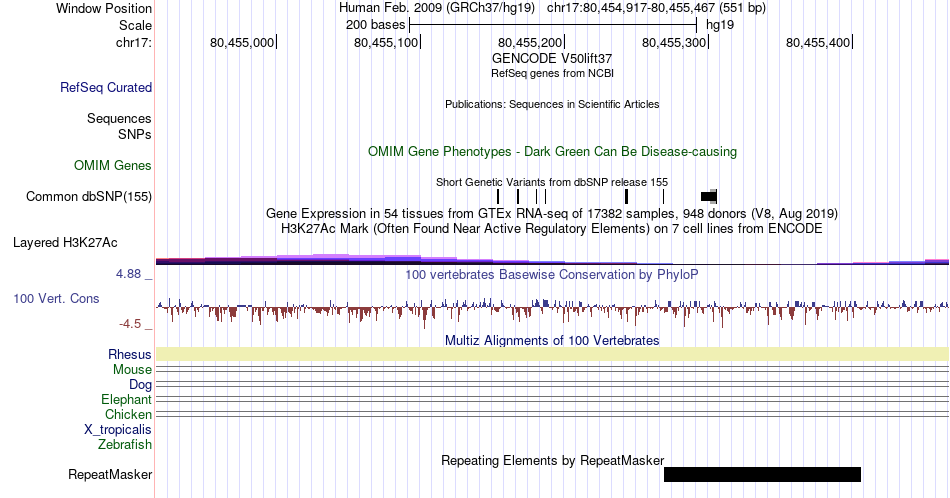Click the 200 bases scale text
Viewport: 950px width, 498px height.
click(376, 25)
